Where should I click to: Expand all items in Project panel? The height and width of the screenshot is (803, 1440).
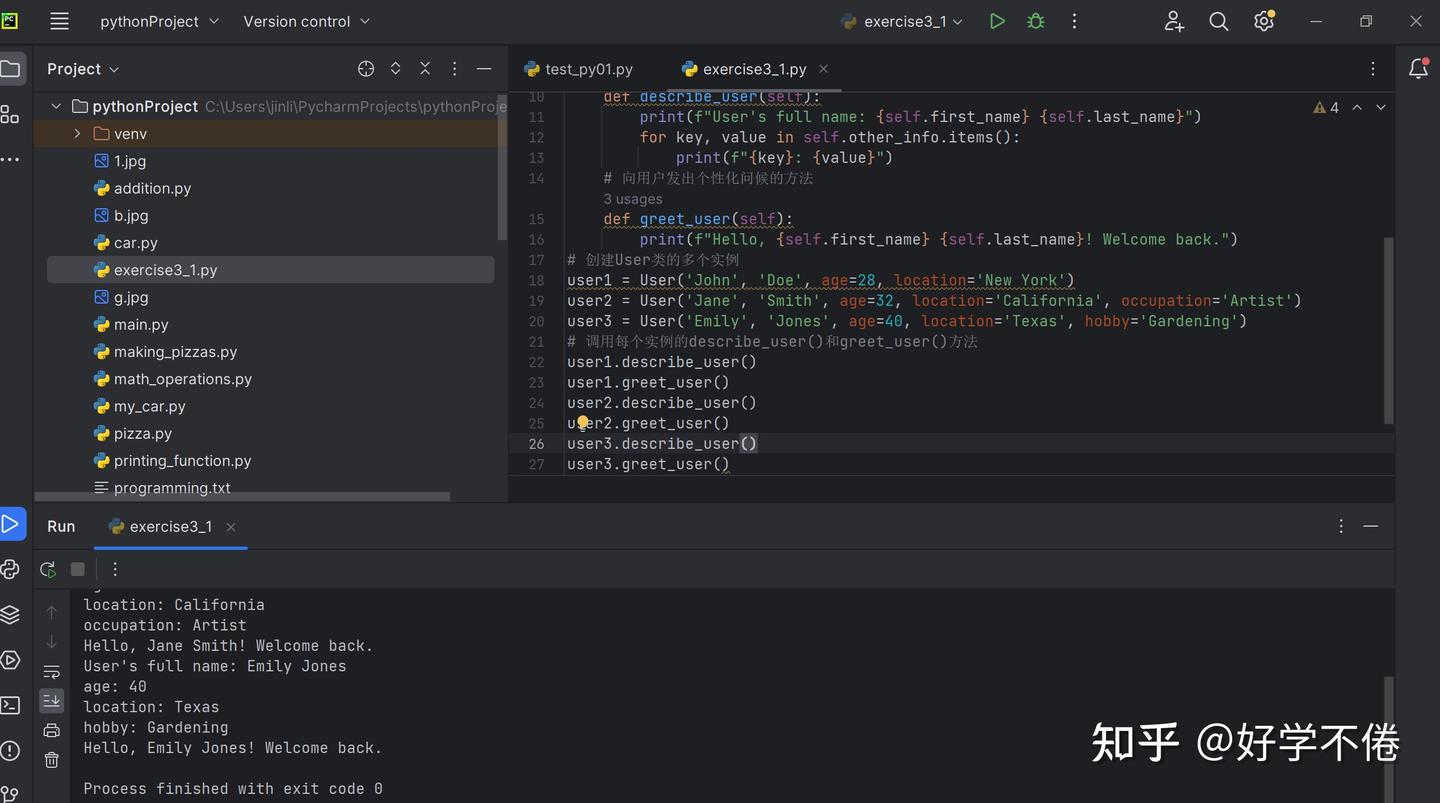coord(395,68)
